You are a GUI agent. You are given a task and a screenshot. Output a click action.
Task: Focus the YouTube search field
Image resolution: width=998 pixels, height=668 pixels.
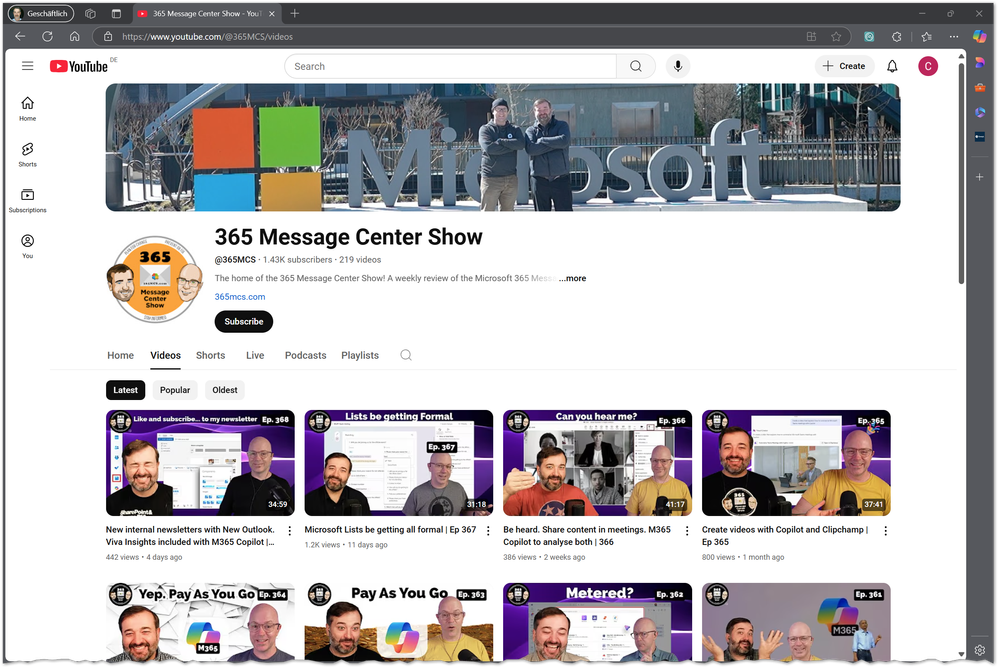coord(451,66)
